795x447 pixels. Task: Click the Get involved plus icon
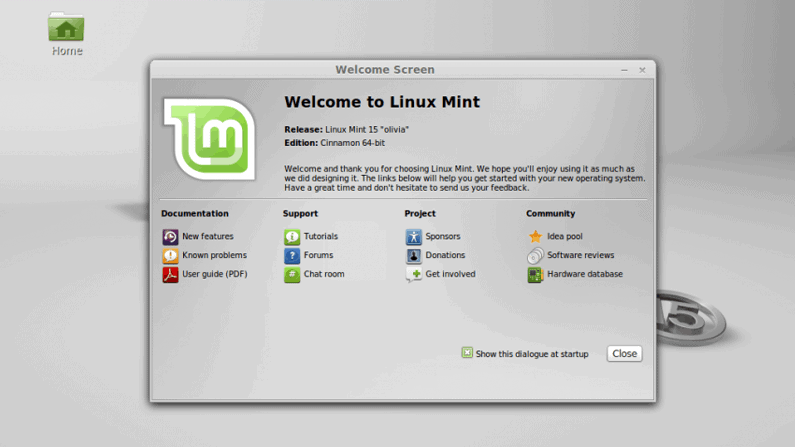point(414,274)
